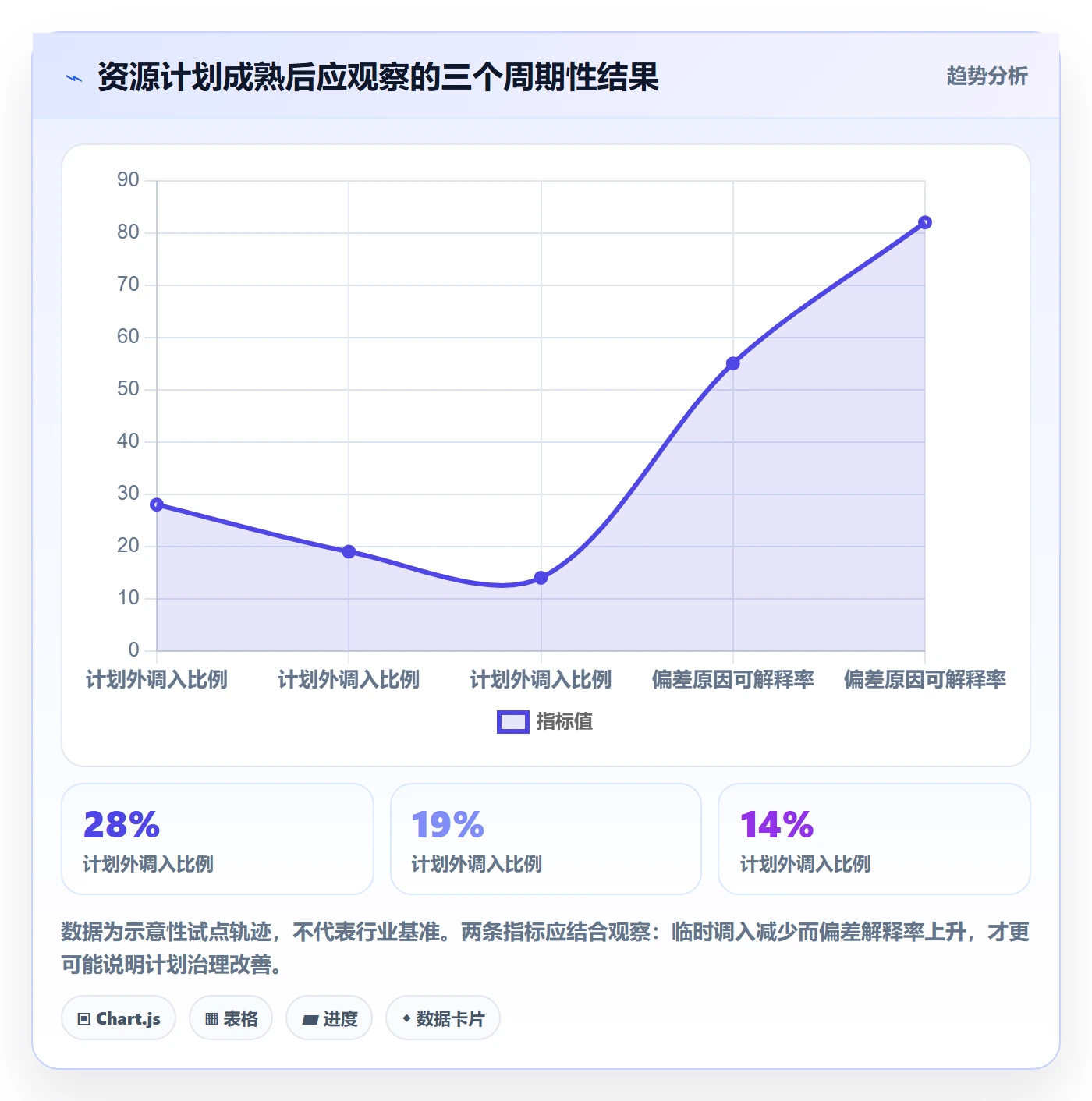Click the bar icon in the 进度 chip

pyautogui.click(x=310, y=1020)
